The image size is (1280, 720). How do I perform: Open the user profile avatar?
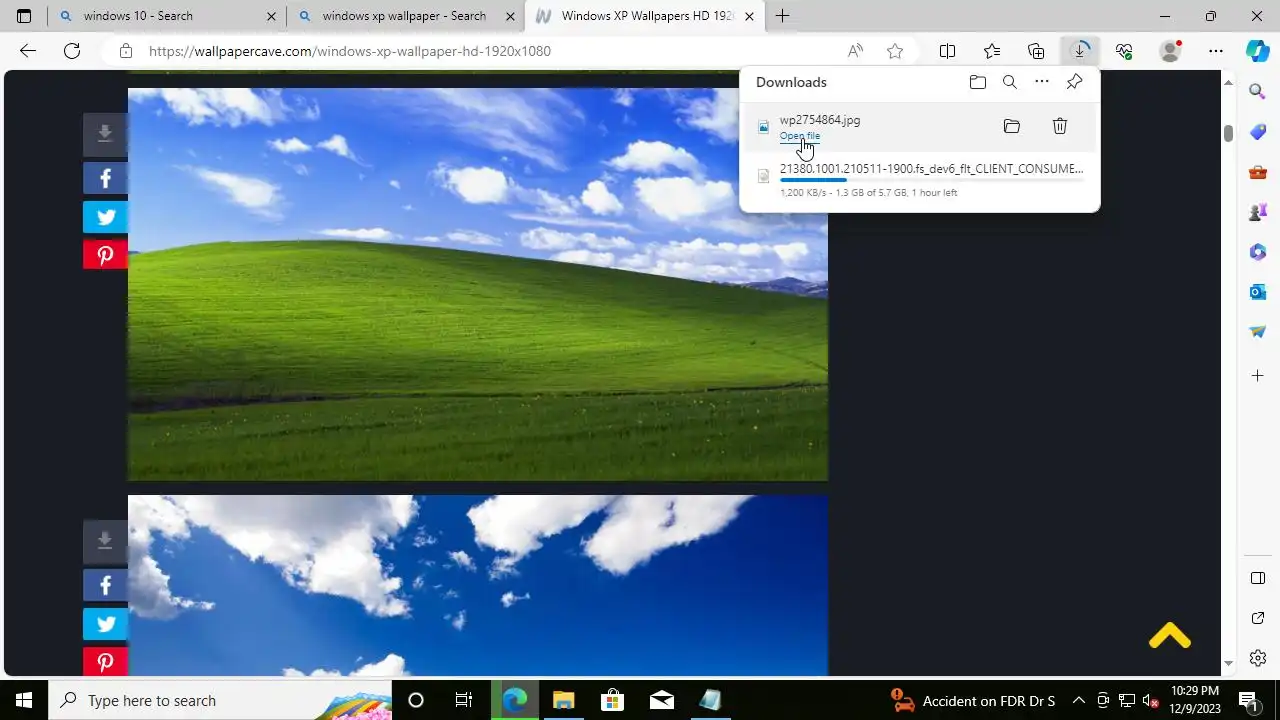(x=1169, y=51)
